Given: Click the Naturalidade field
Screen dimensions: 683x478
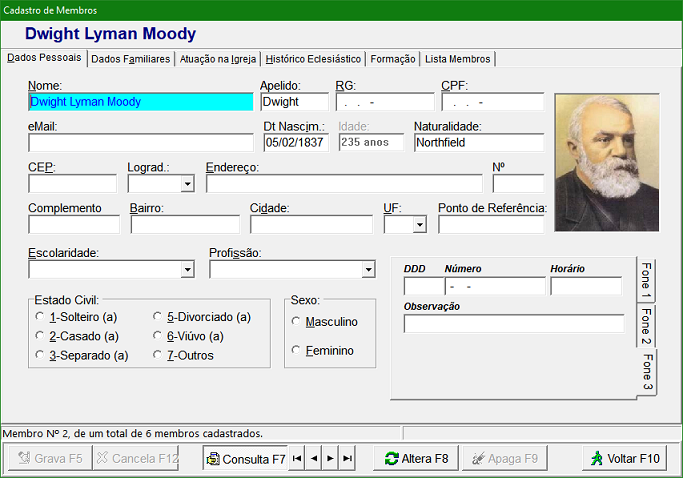Looking at the screenshot, I should (479, 142).
